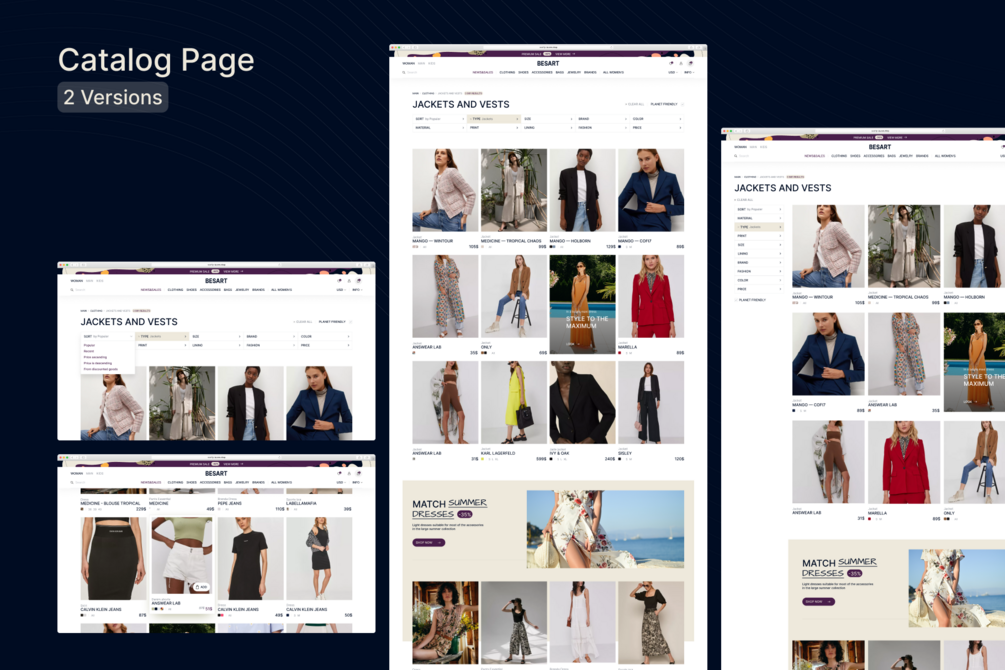Open the Info dropdown in the center window
Image resolution: width=1005 pixels, height=670 pixels.
point(688,72)
